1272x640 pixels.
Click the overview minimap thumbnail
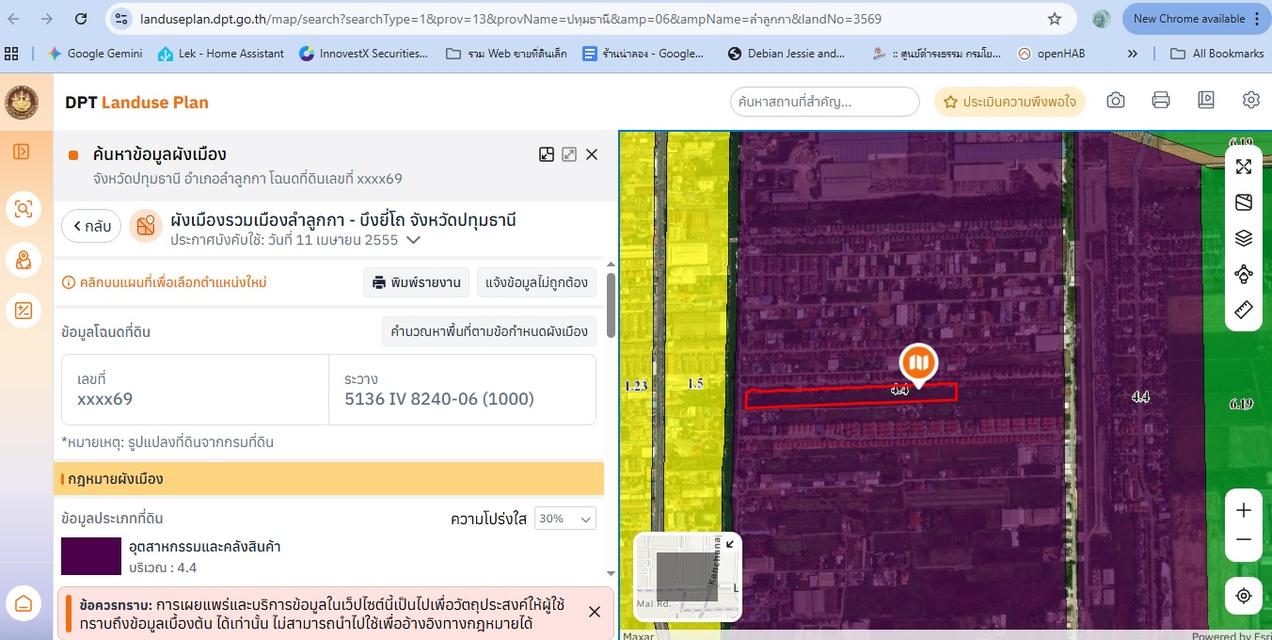[x=686, y=578]
